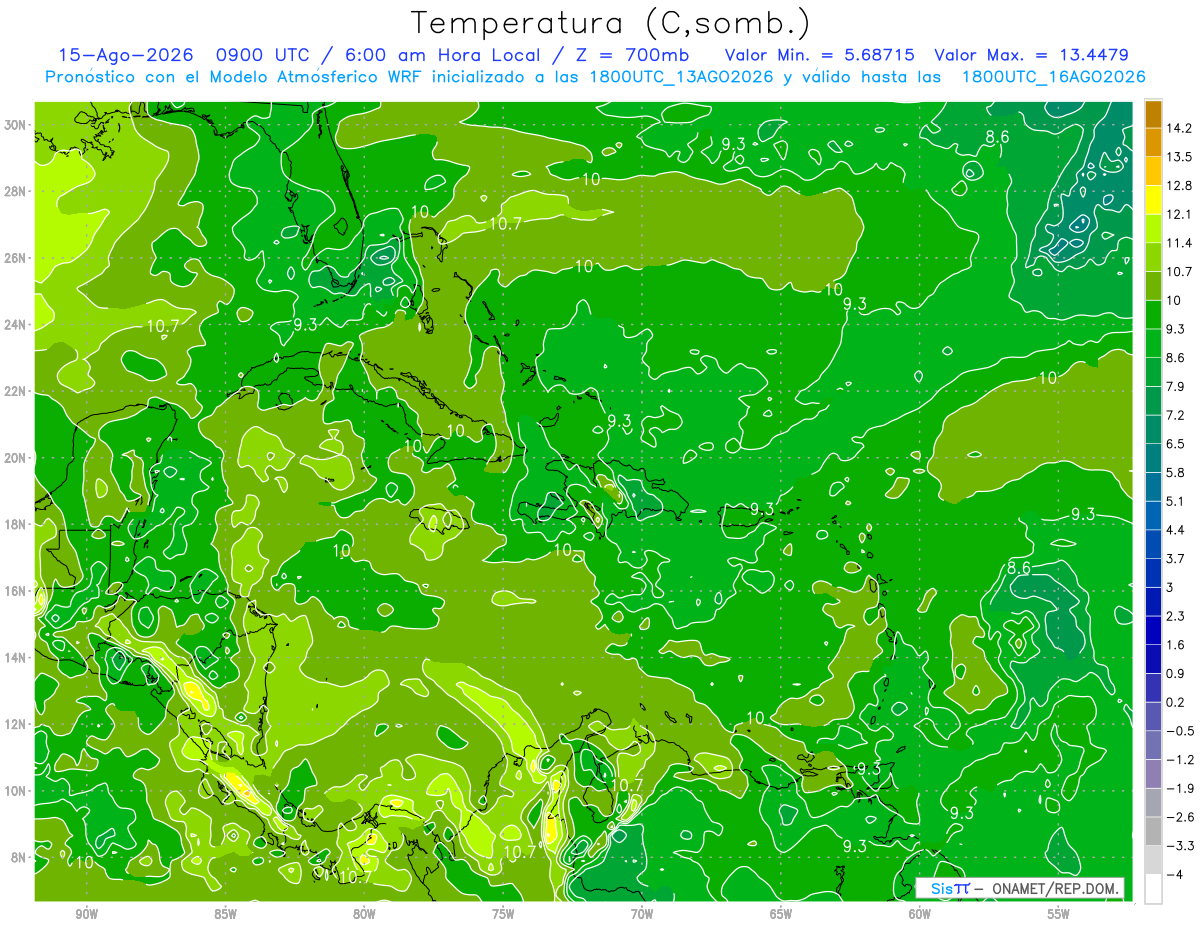Viewport: 1200px width, 927px height.
Task: Click the dark navy swatch between 1.6 and 2.3
Action: pyautogui.click(x=1153, y=631)
